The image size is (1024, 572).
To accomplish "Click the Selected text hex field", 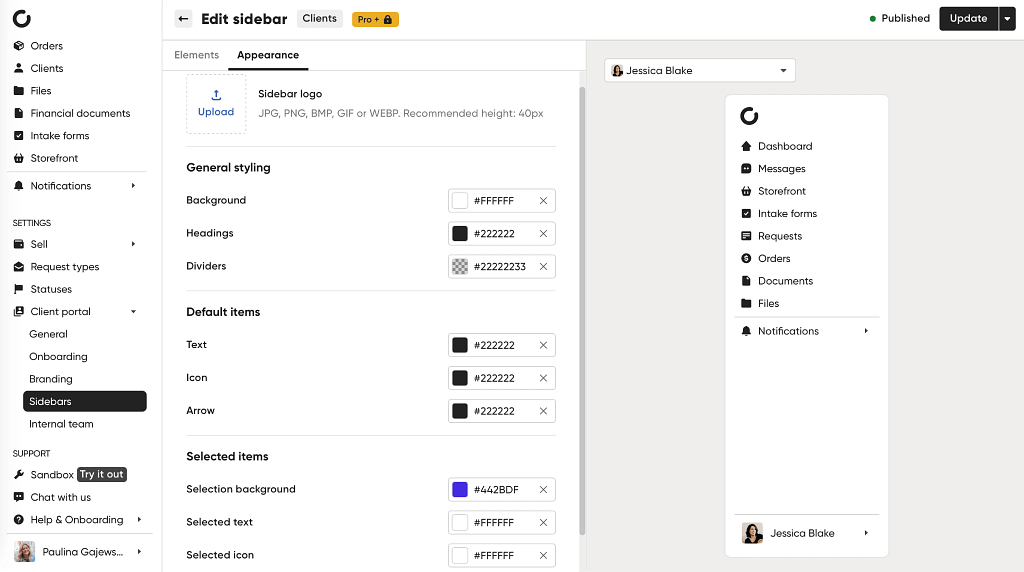I will click(502, 523).
